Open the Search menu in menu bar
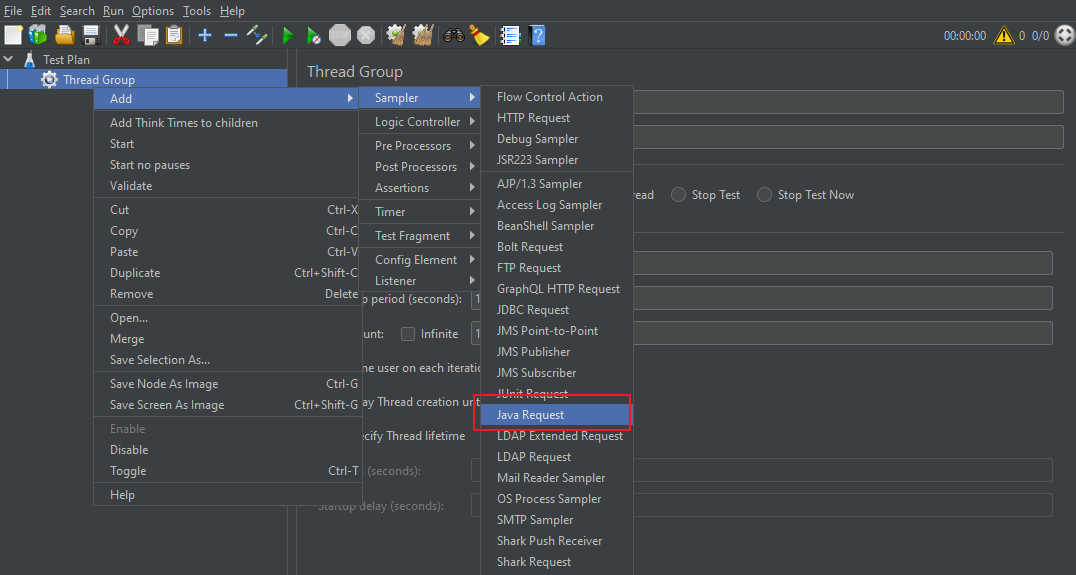The height and width of the screenshot is (575, 1076). tap(77, 11)
